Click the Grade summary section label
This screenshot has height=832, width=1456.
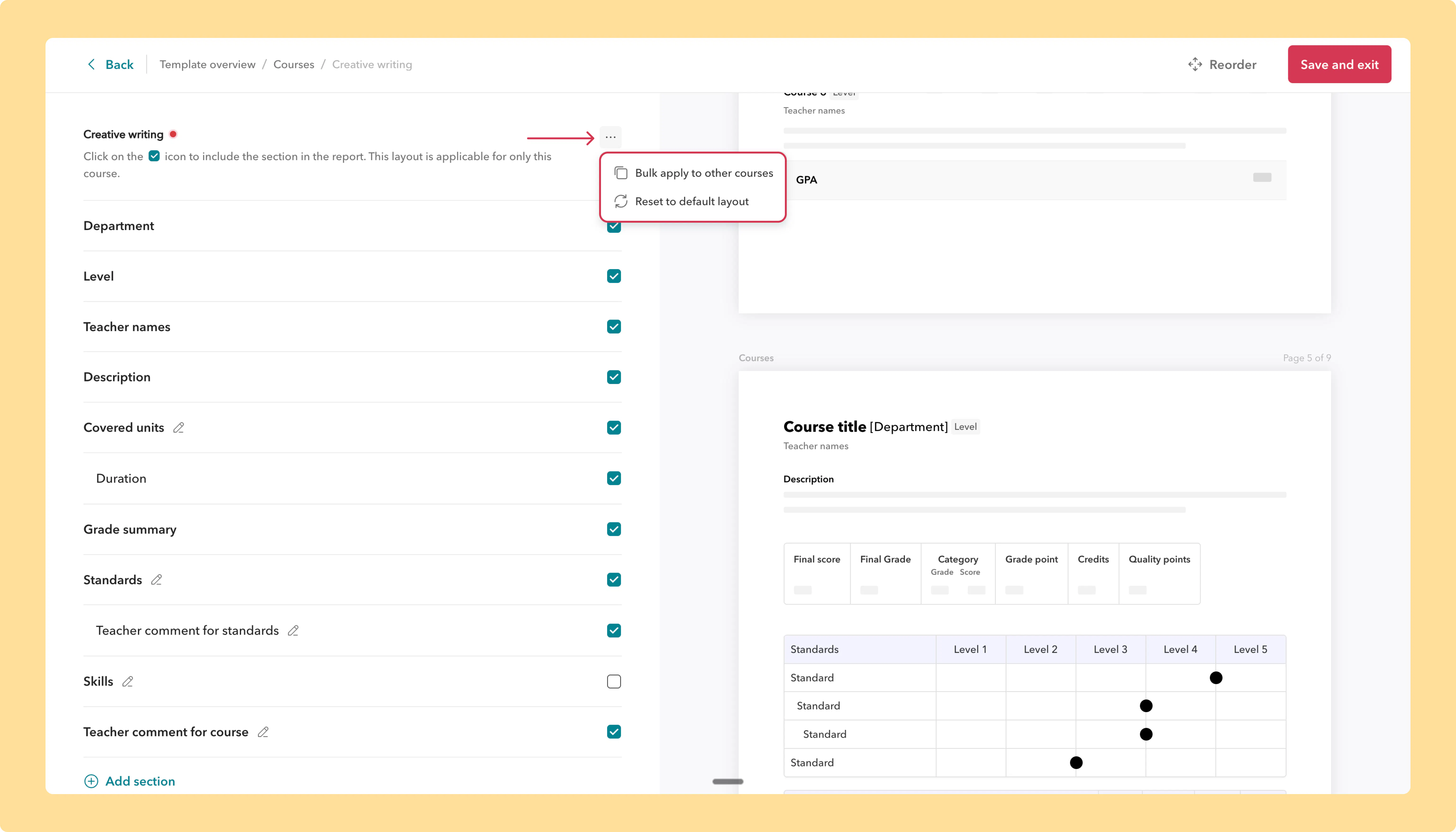[x=130, y=529]
